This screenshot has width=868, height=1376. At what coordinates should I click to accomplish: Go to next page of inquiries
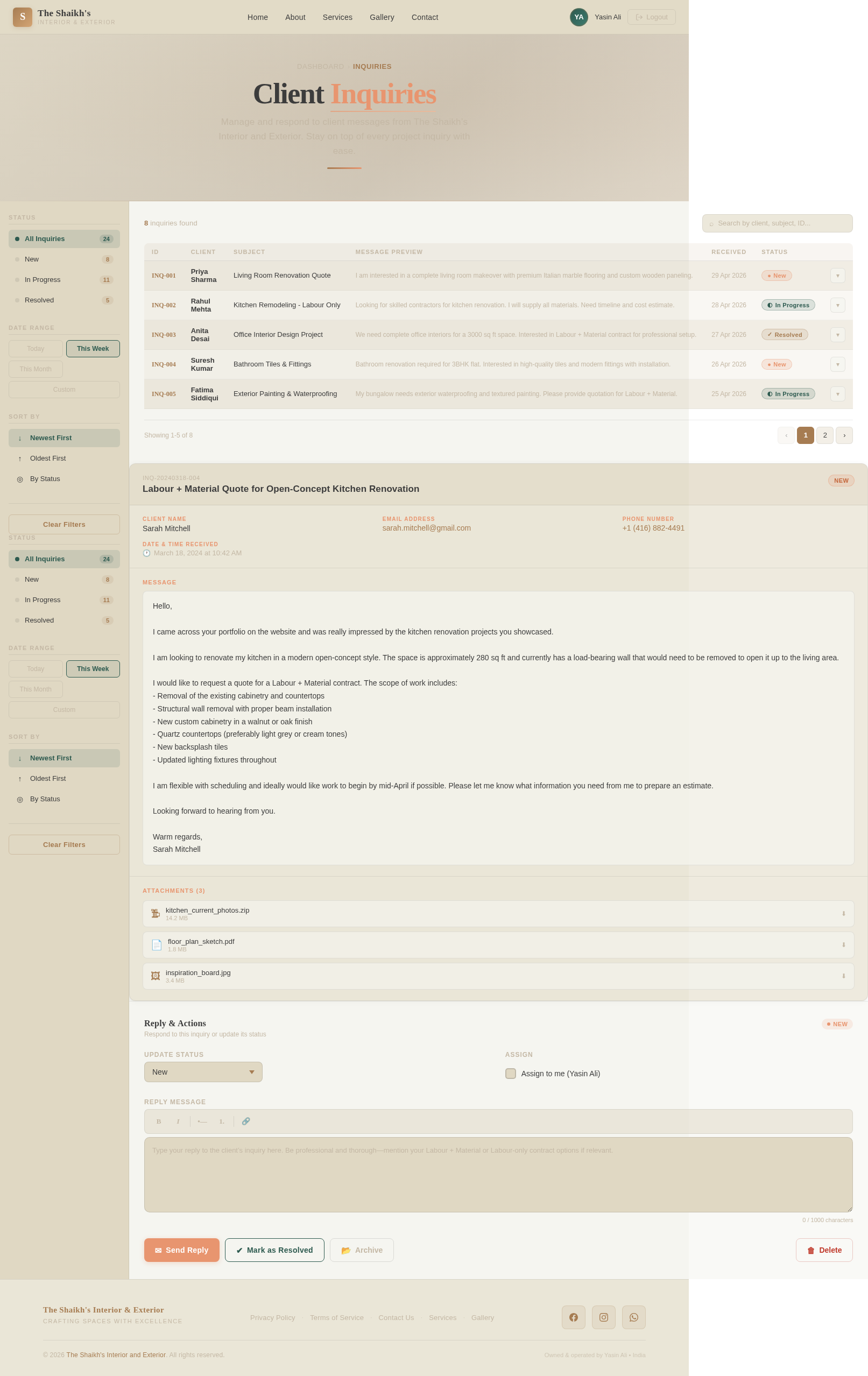844,435
